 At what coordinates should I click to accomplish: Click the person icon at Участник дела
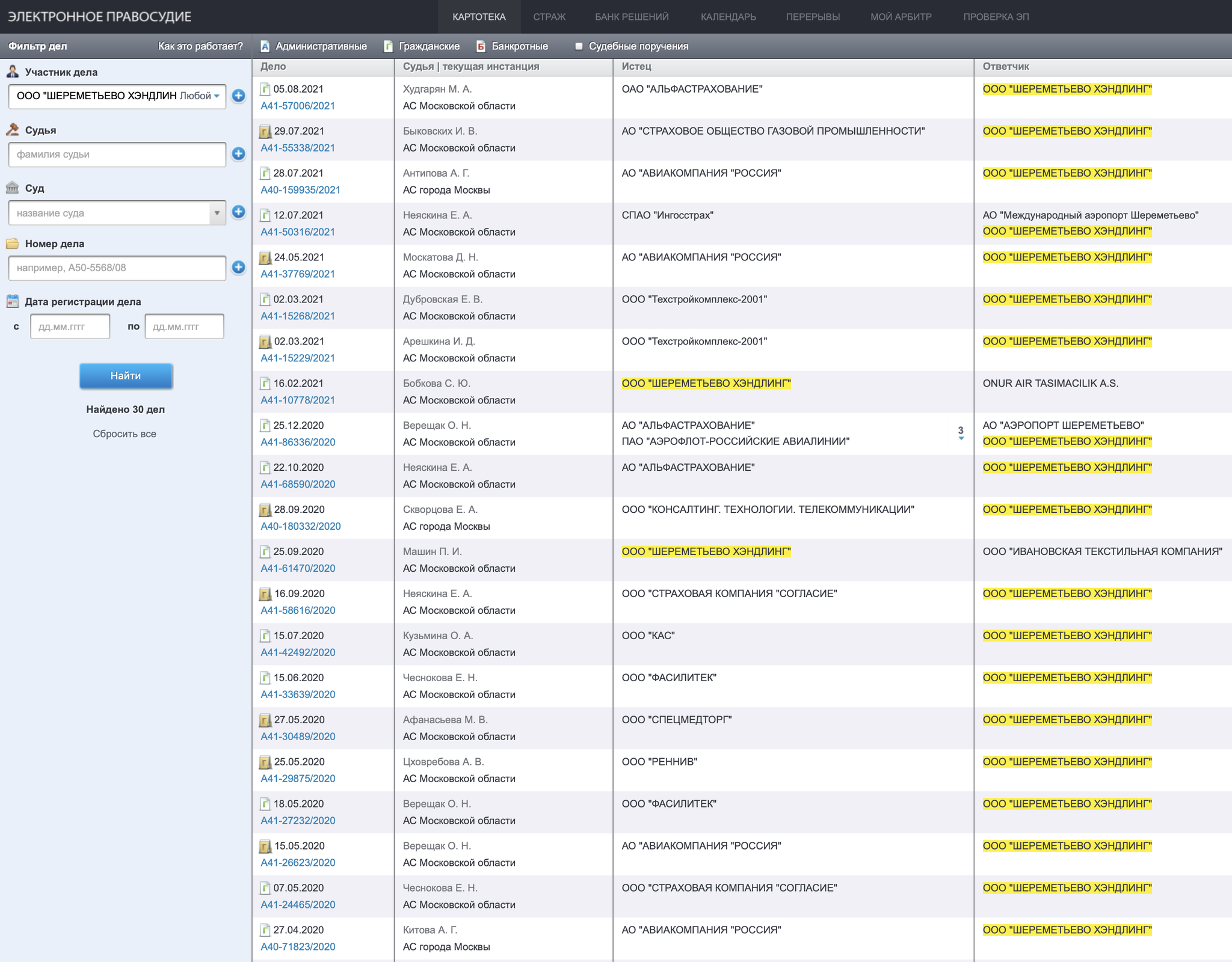point(13,72)
